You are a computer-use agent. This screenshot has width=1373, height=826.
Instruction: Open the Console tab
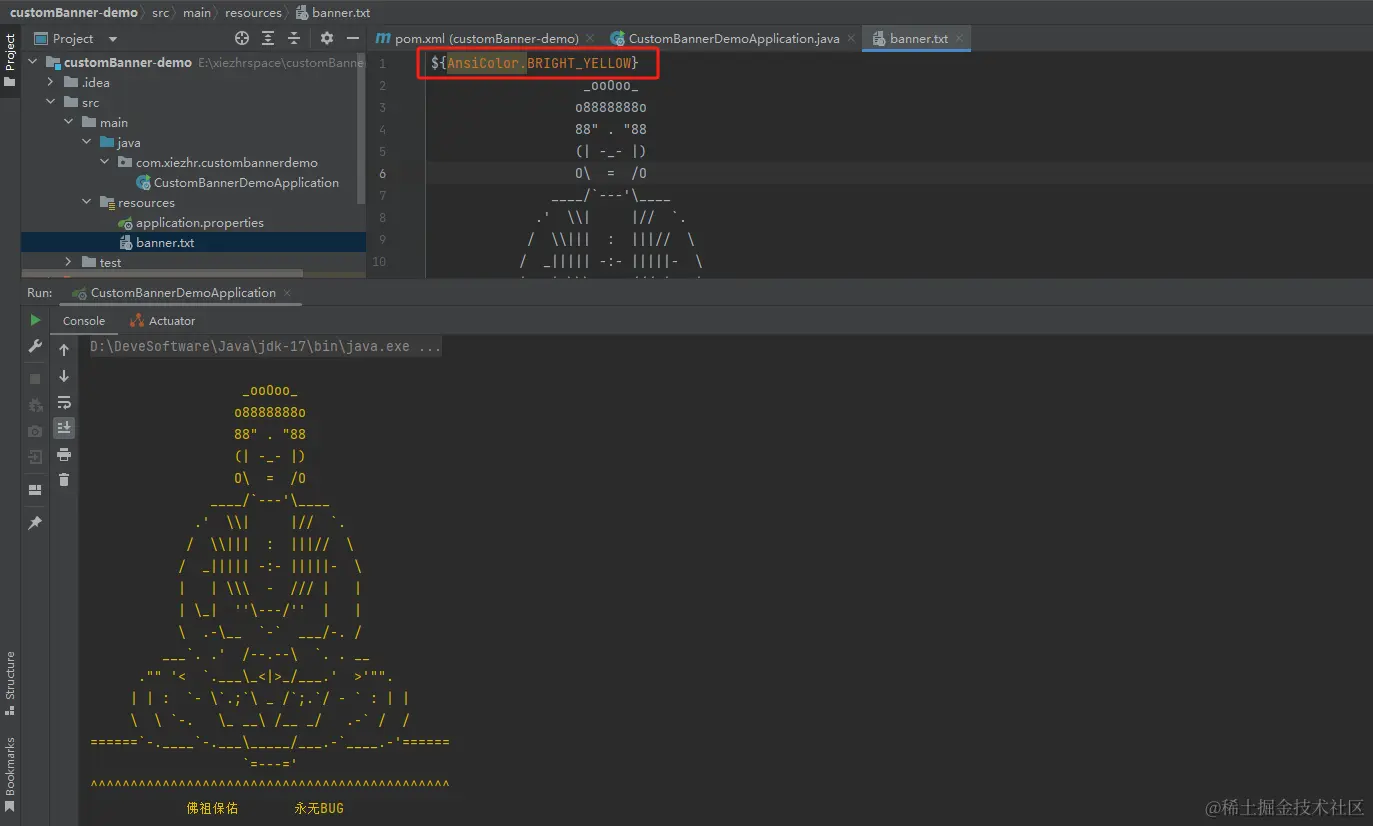84,321
